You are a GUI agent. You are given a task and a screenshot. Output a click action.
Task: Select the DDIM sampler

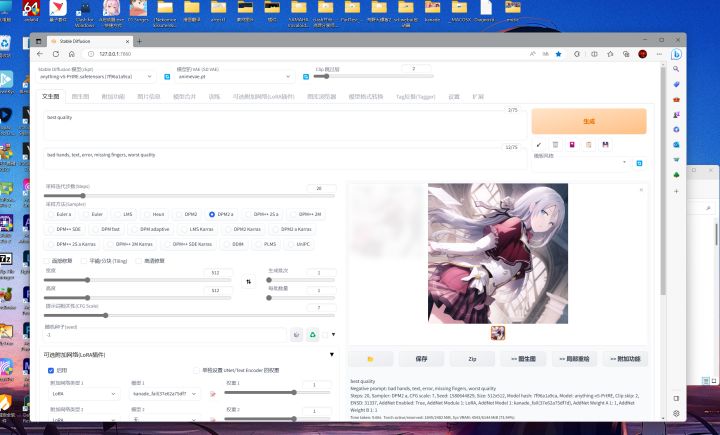pyautogui.click(x=233, y=244)
